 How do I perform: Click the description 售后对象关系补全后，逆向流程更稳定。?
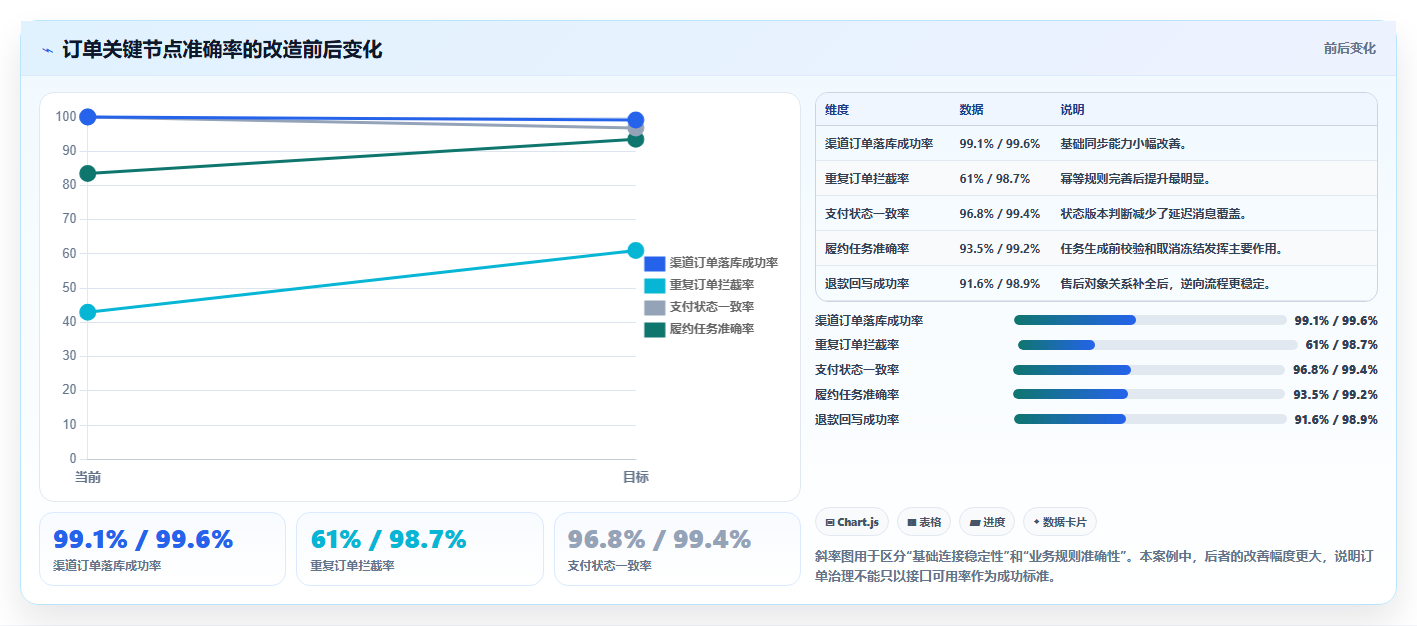point(1166,284)
